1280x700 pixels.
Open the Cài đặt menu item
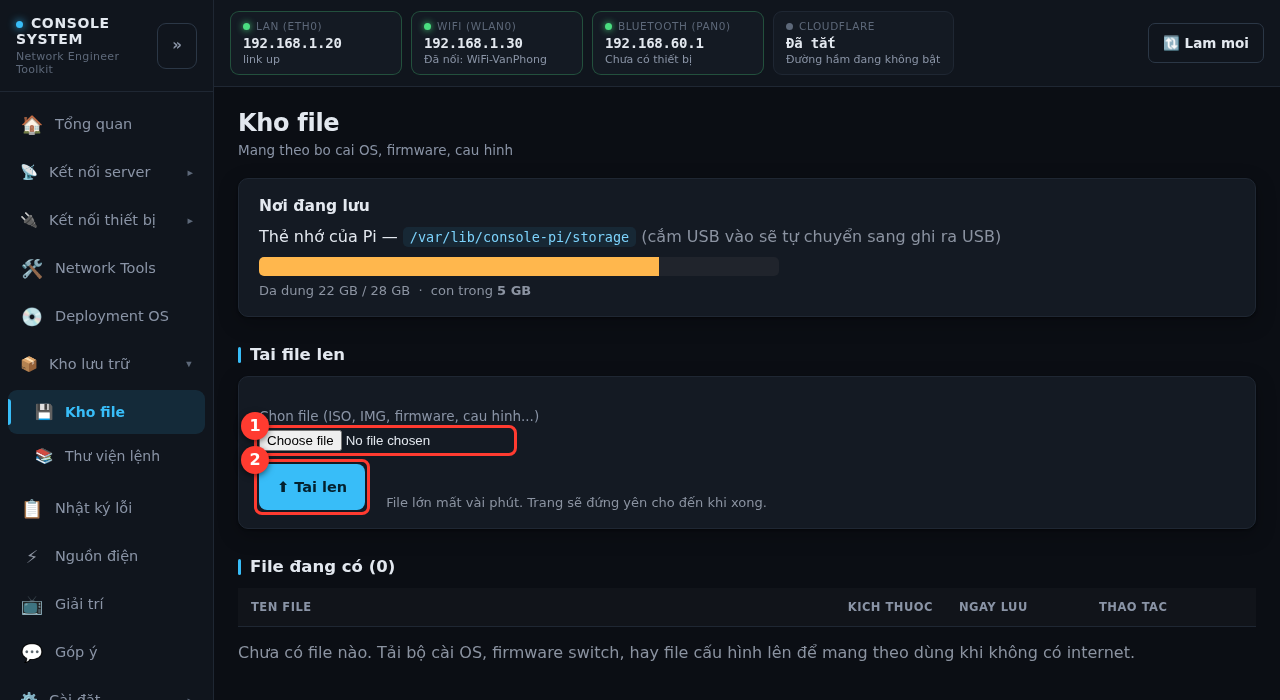coord(106,692)
